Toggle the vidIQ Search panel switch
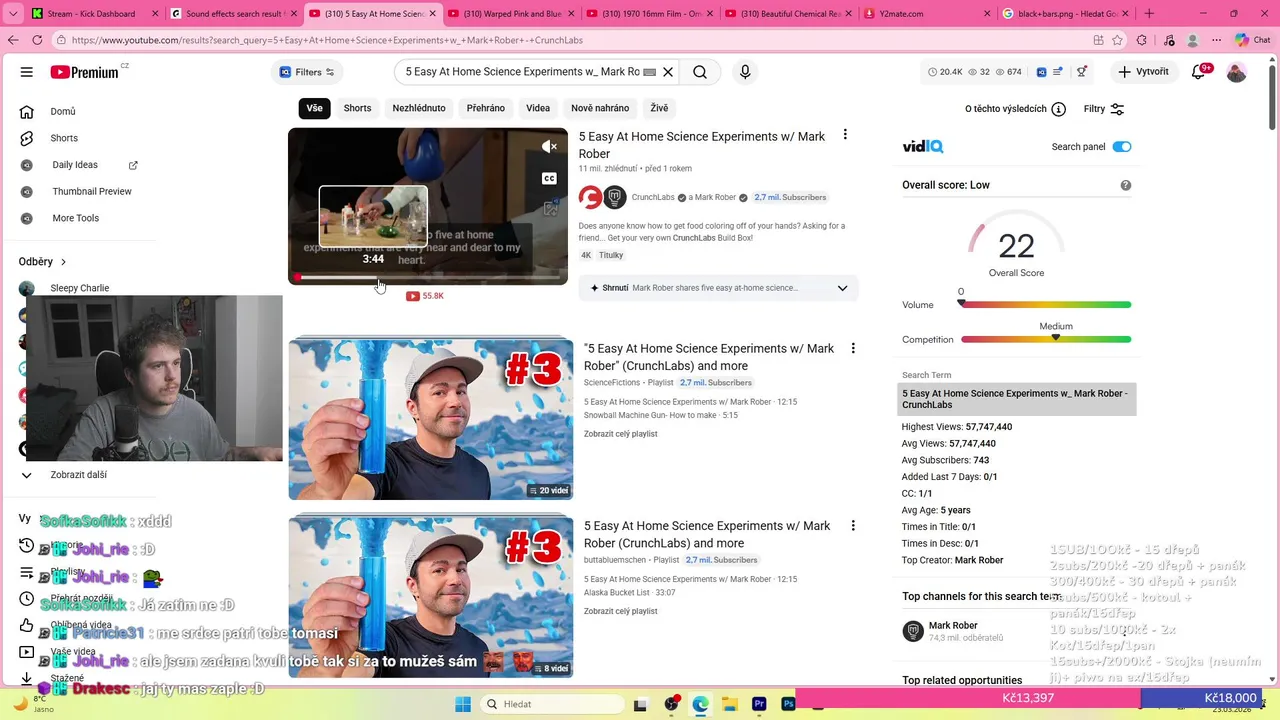The image size is (1280, 720). [x=1122, y=147]
